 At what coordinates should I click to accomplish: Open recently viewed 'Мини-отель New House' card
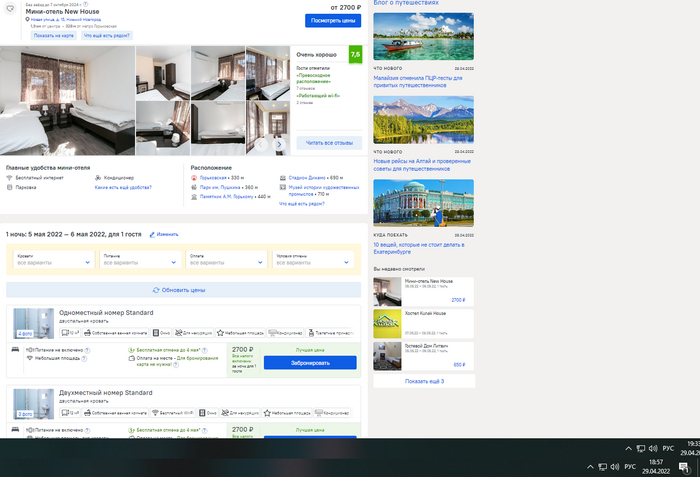tap(424, 292)
